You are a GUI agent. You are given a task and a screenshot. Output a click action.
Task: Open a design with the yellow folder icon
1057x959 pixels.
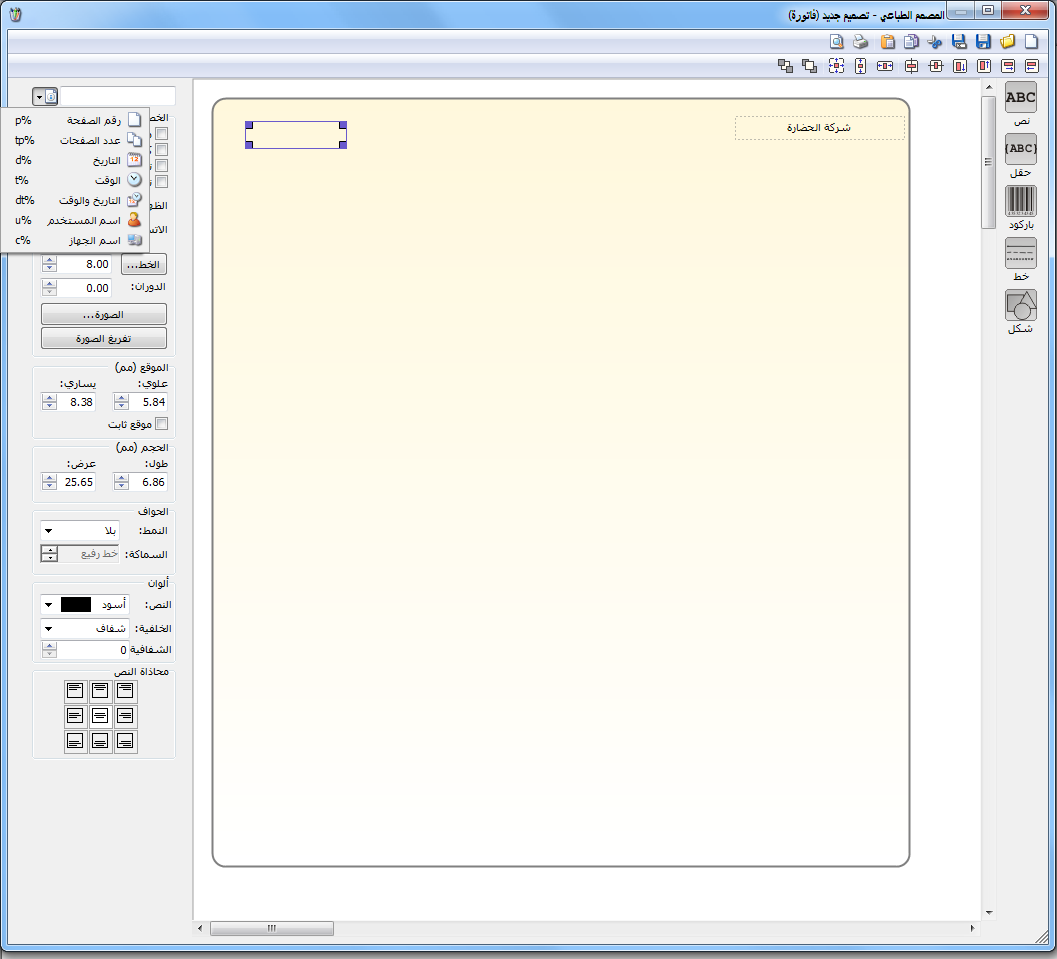coord(1007,42)
